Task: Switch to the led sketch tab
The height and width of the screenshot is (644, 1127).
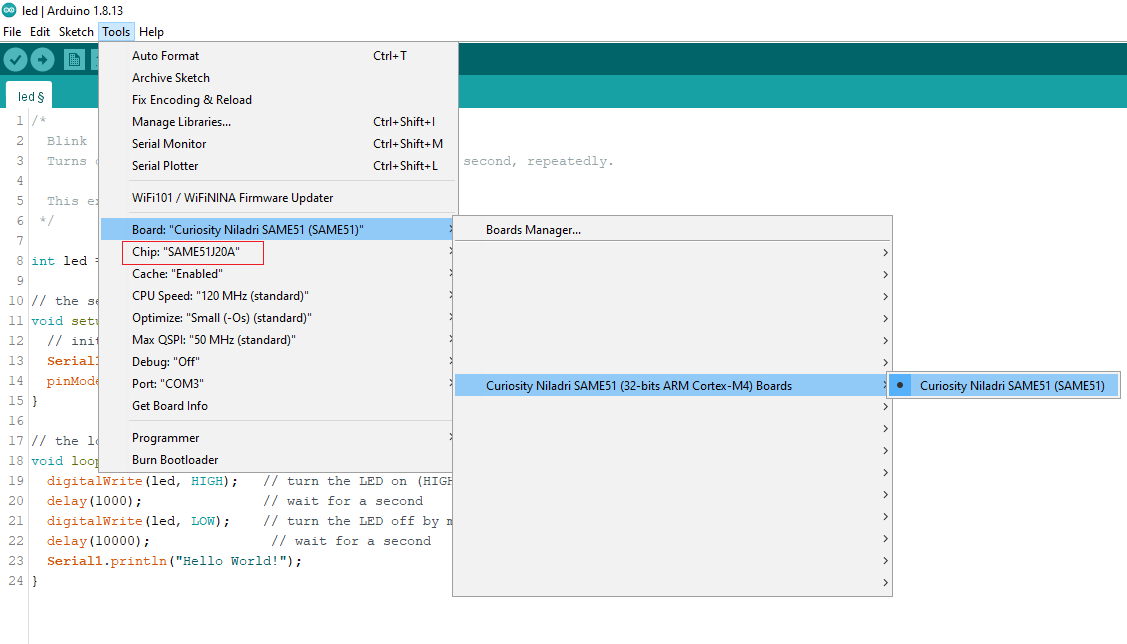Action: [30, 96]
